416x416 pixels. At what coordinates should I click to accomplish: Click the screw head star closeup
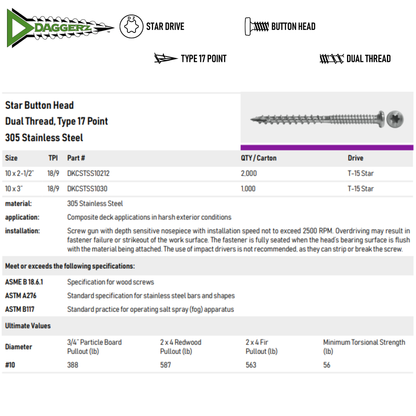(395, 119)
